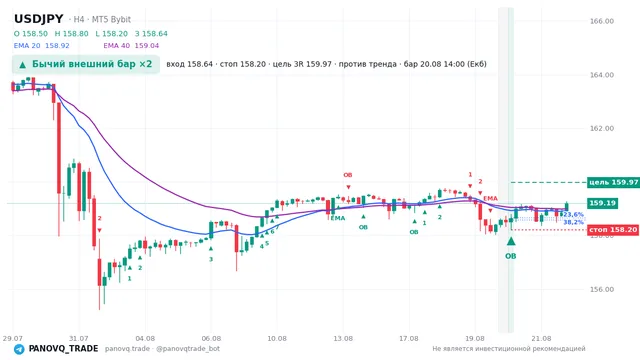Click the 156.00 price axis label

(x=602, y=289)
